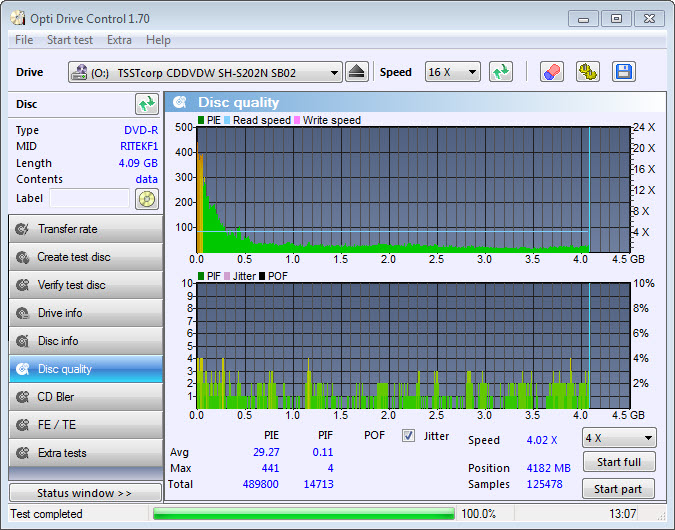Image resolution: width=675 pixels, height=530 pixels.
Task: Click the Start full button
Action: pyautogui.click(x=619, y=462)
